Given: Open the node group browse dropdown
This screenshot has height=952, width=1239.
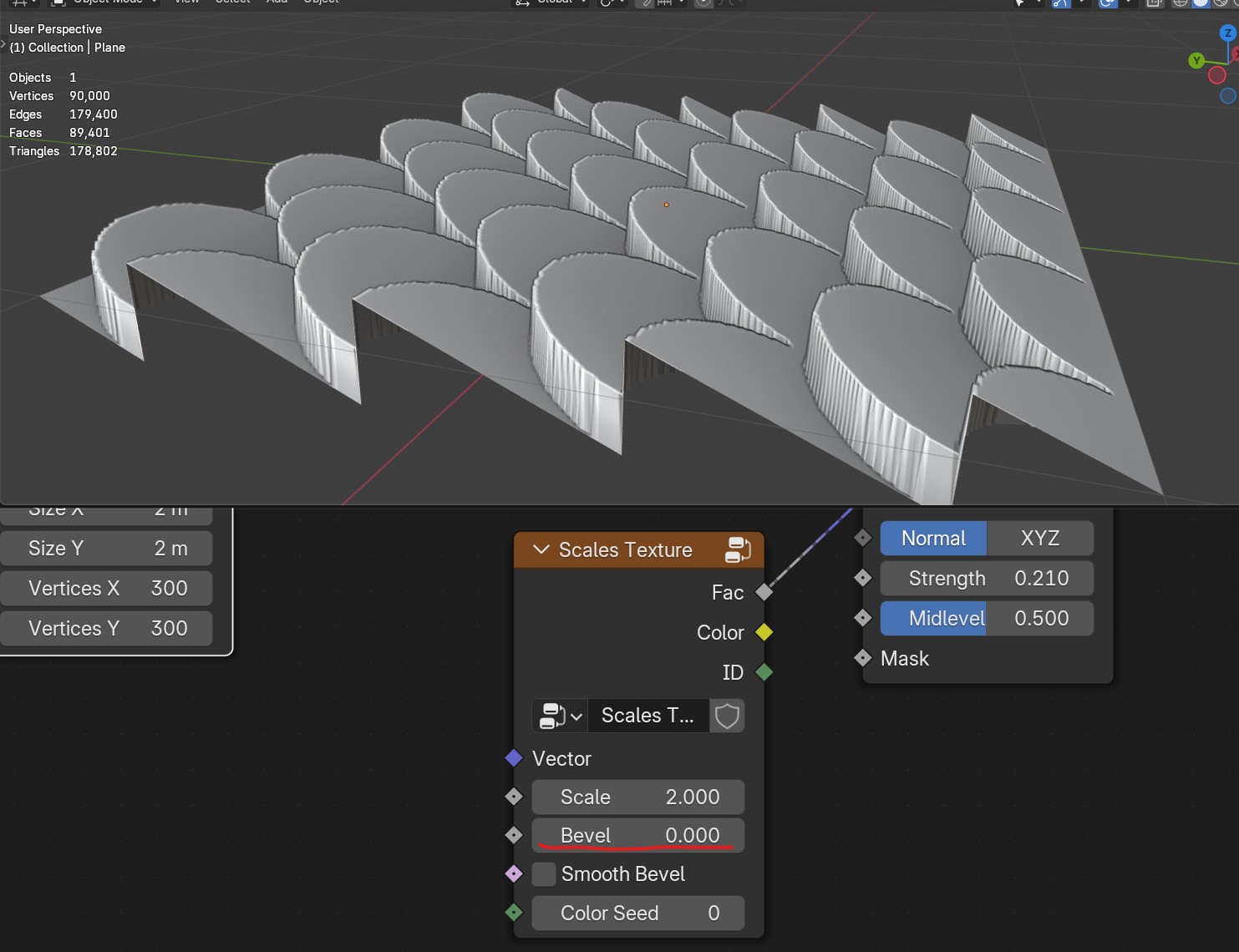Looking at the screenshot, I should (x=560, y=716).
